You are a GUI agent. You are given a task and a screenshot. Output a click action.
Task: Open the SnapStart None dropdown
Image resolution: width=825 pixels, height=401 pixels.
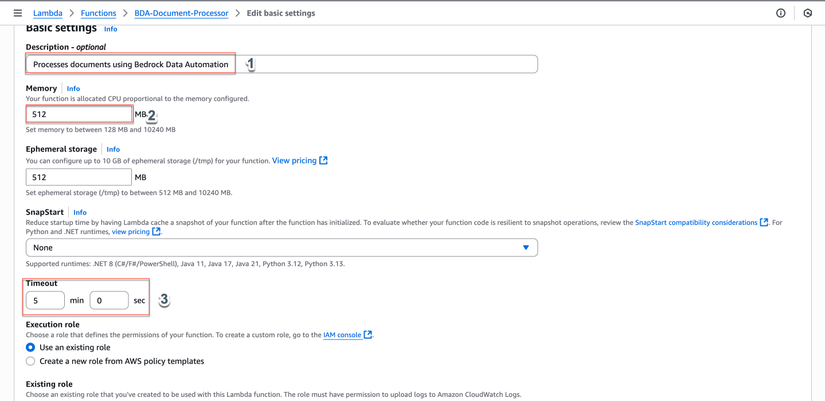point(281,247)
